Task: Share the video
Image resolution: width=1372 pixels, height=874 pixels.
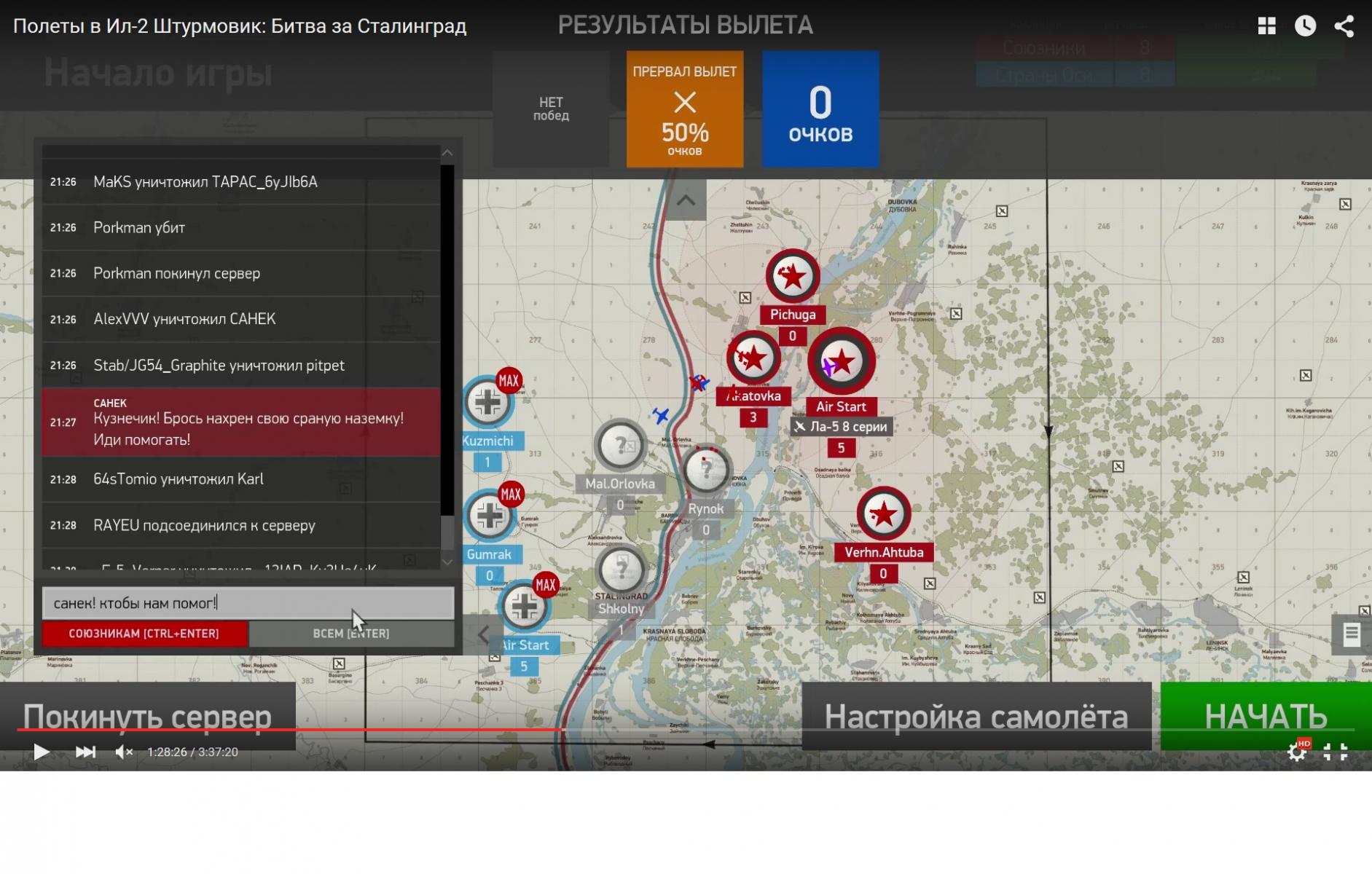Action: (x=1344, y=26)
